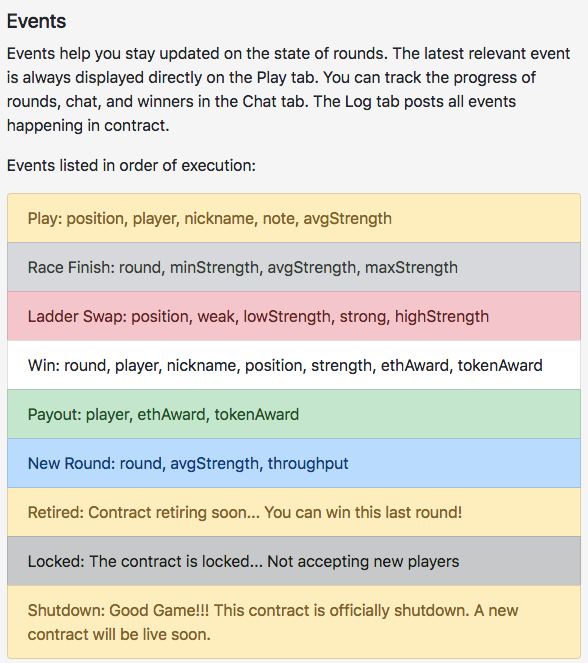Select the Win event row
The image size is (588, 663).
294,365
